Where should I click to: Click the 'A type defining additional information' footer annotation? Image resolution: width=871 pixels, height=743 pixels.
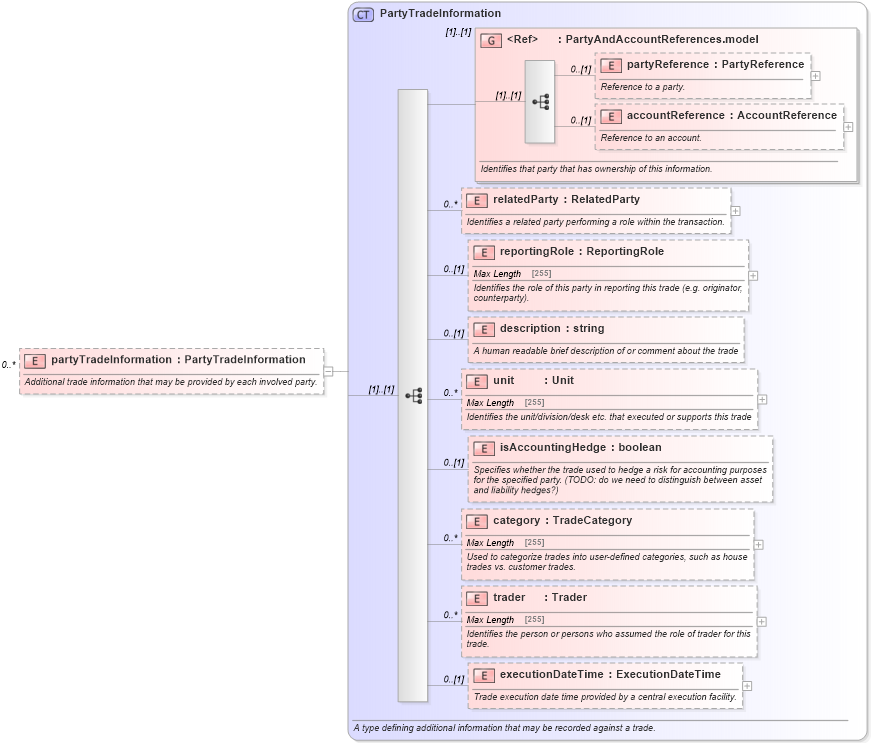pos(504,728)
